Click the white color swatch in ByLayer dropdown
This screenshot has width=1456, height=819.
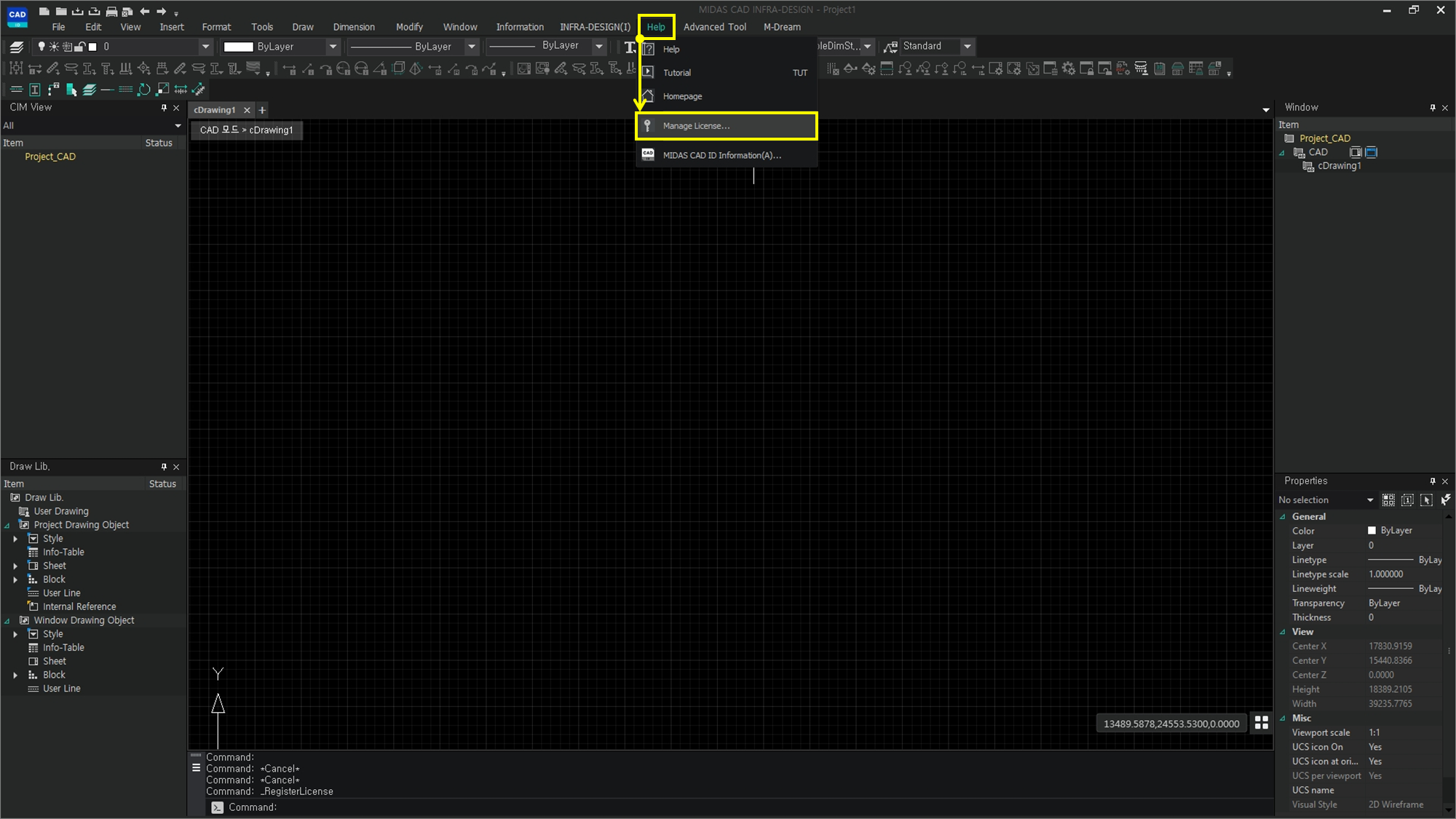238,47
